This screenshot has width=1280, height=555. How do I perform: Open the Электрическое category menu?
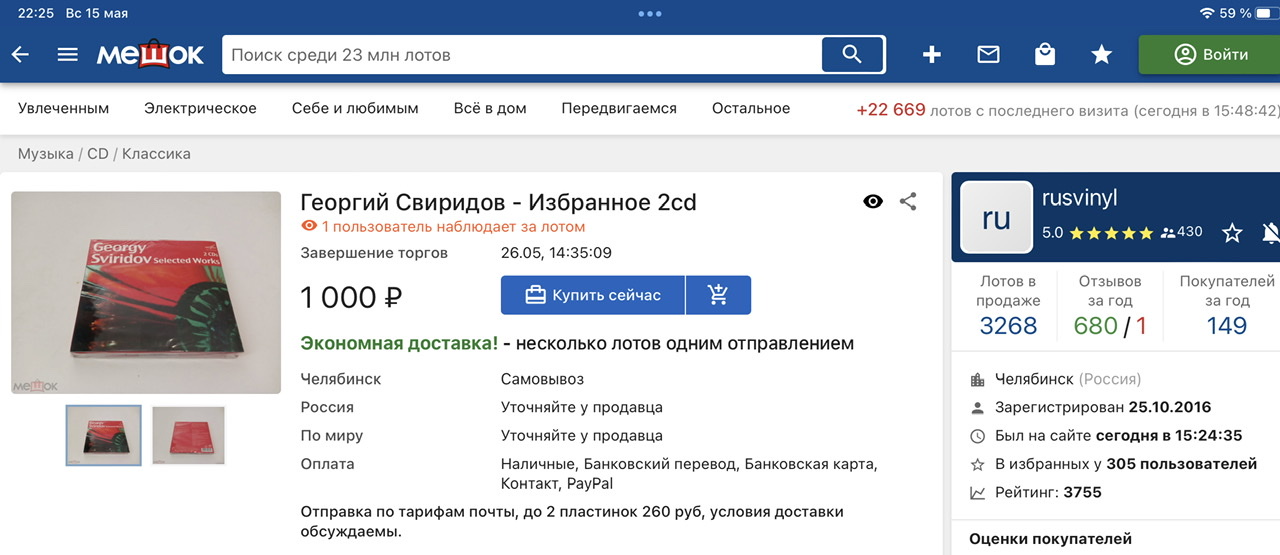[x=200, y=108]
